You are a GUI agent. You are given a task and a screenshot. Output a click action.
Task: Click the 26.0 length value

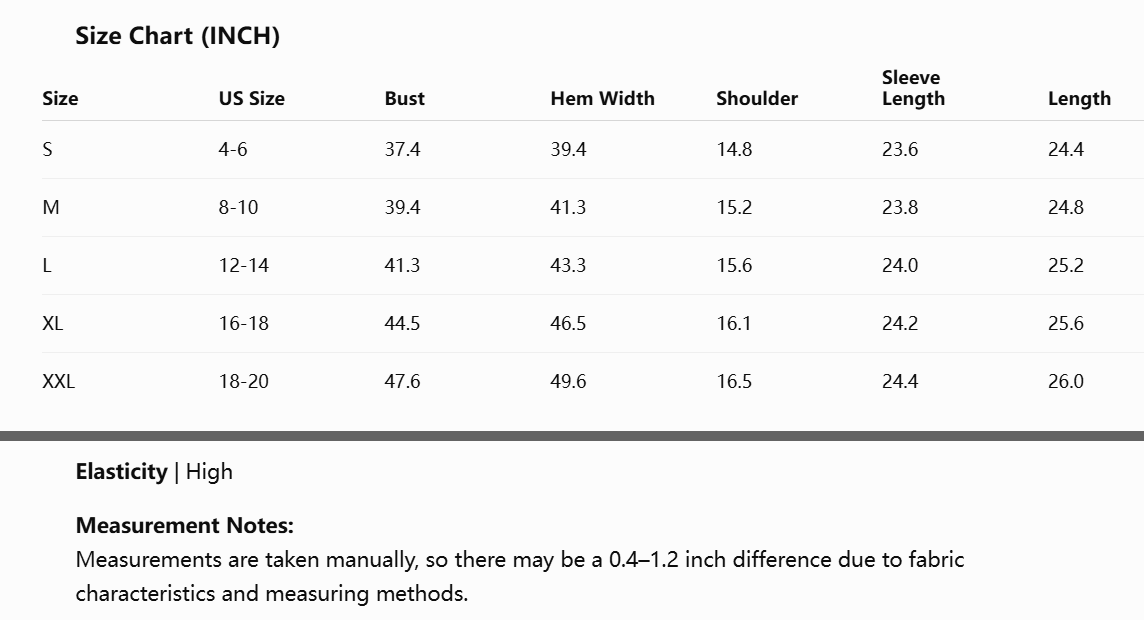pyautogui.click(x=1065, y=381)
